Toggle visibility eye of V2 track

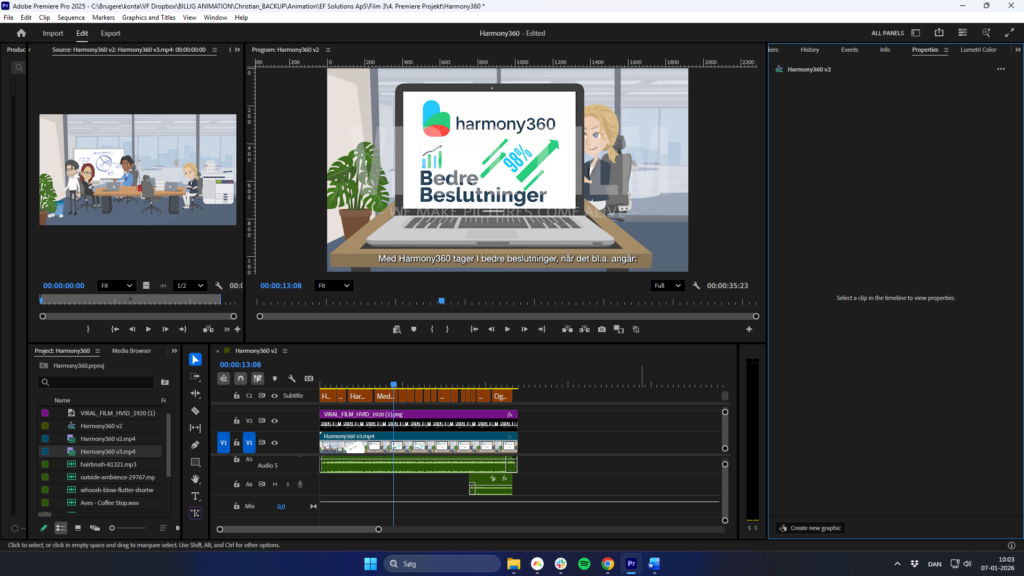[x=275, y=421]
